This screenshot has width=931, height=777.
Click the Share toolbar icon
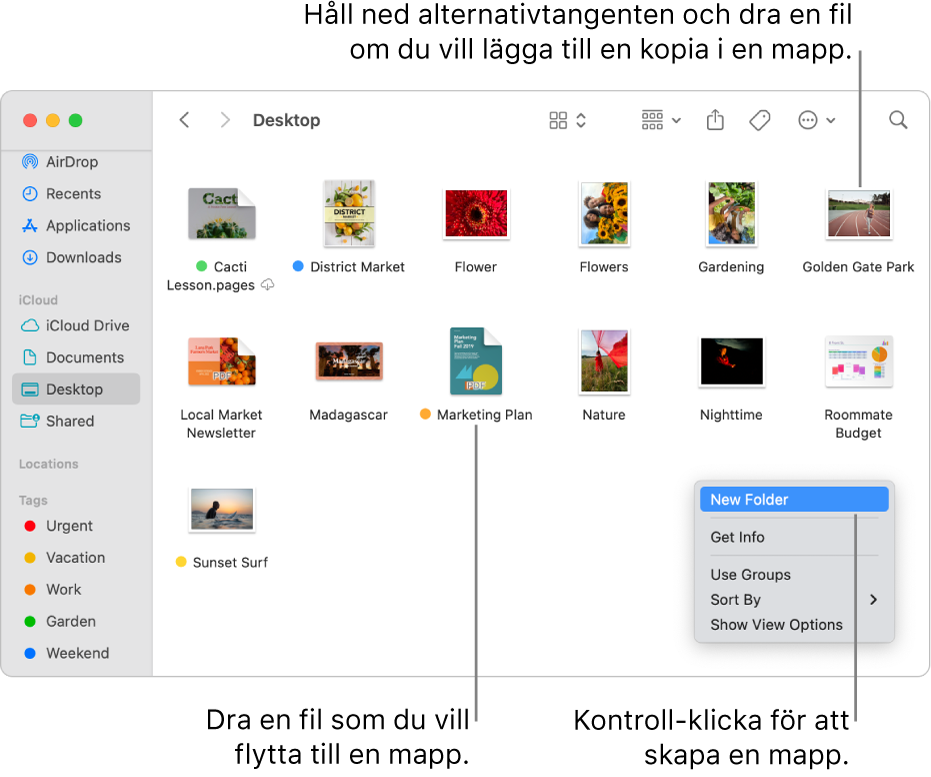coord(715,120)
